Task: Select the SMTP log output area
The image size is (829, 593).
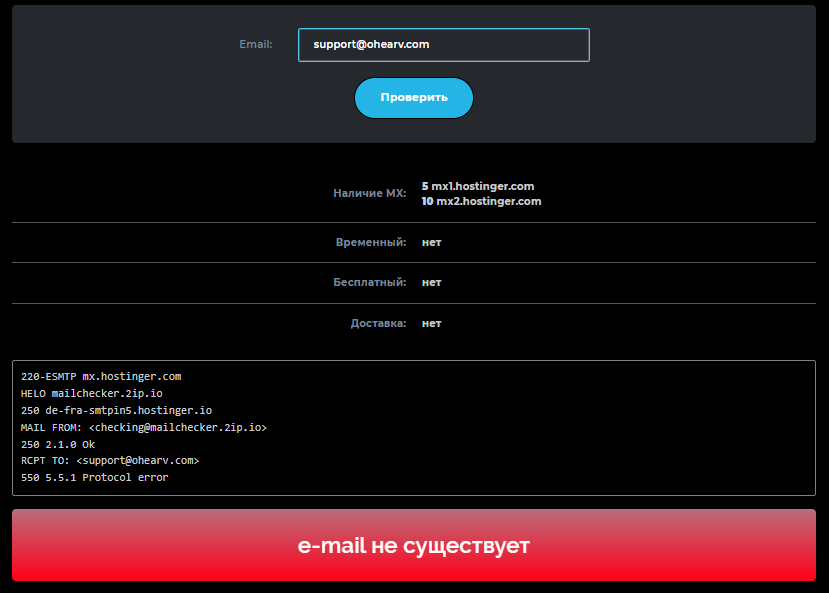Action: pyautogui.click(x=414, y=425)
